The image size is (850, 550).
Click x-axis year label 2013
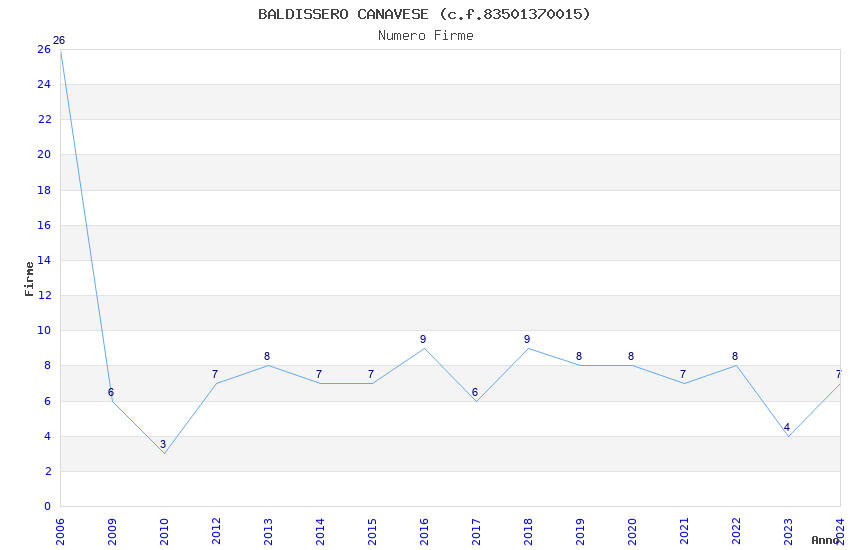tap(268, 532)
